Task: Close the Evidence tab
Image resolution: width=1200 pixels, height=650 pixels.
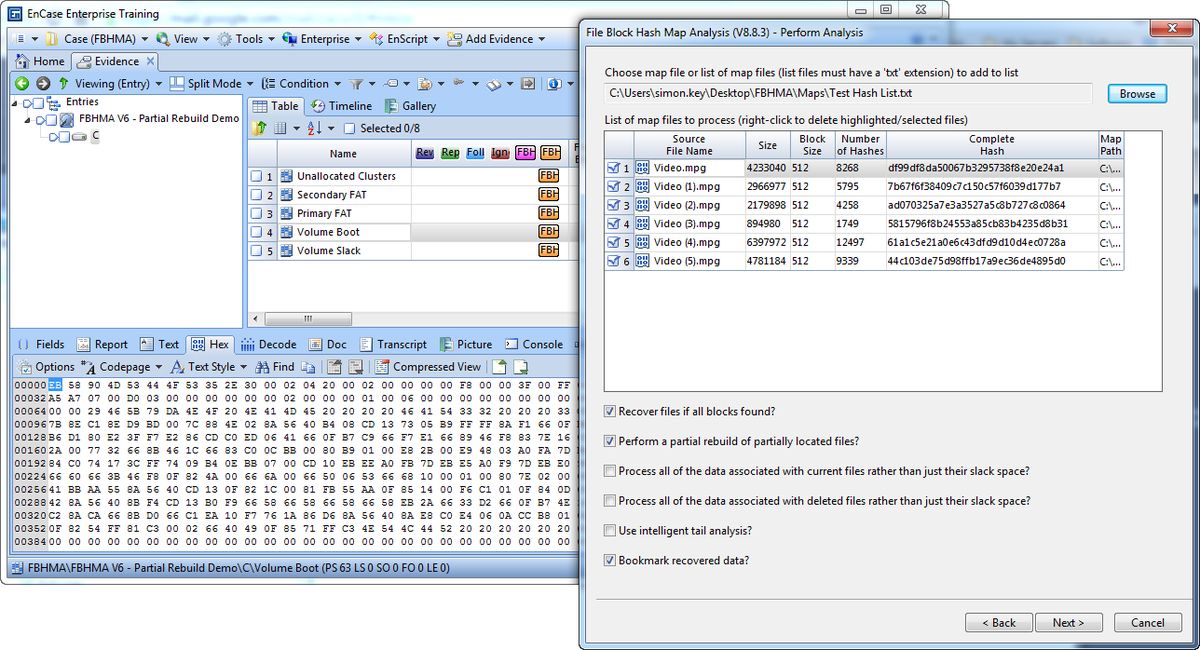Action: [148, 61]
